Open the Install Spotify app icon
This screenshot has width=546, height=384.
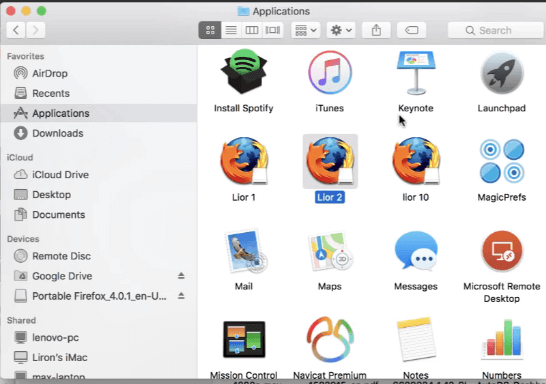[244, 72]
